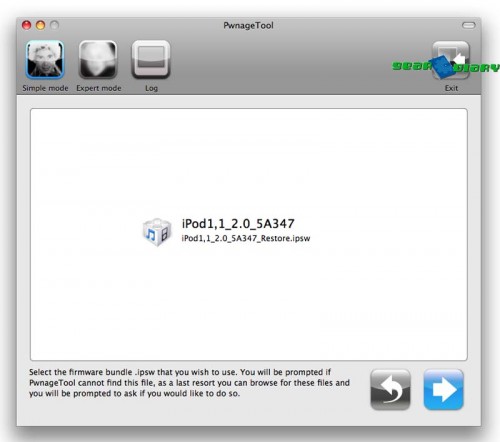The image size is (500, 442).
Task: Click the yellow minimize window button
Action: click(40, 25)
